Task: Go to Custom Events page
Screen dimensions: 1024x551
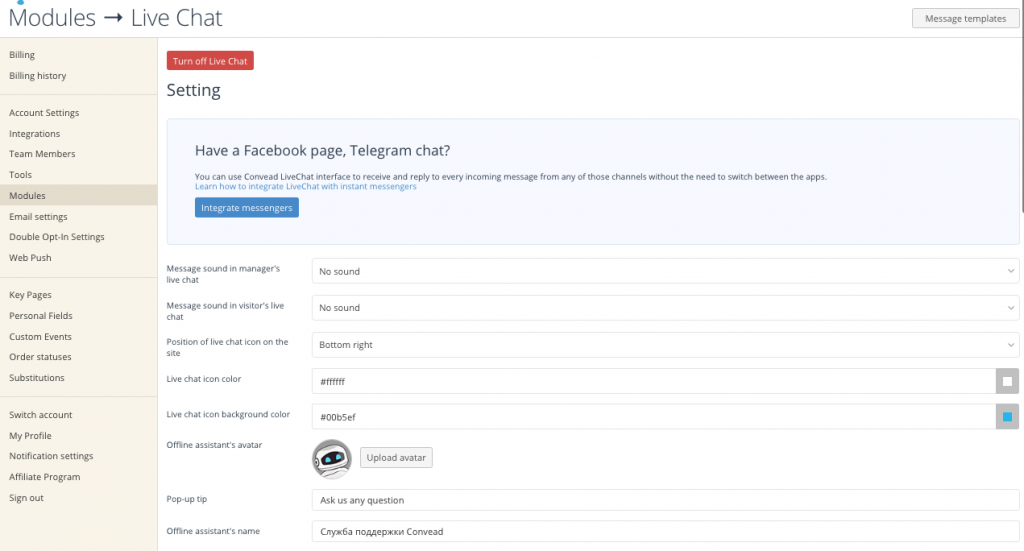Action: tap(40, 337)
